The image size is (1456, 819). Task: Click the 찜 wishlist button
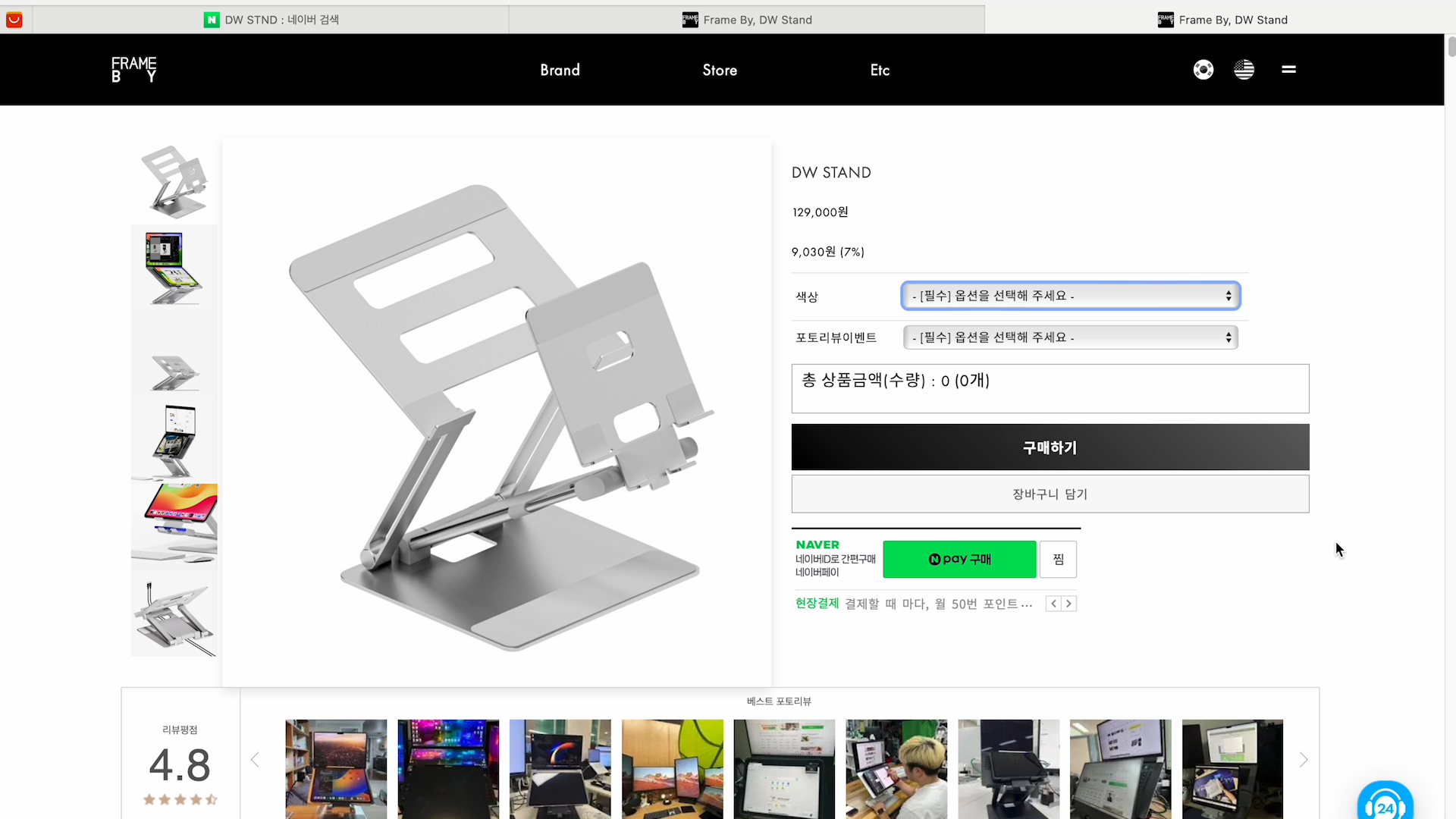point(1058,560)
